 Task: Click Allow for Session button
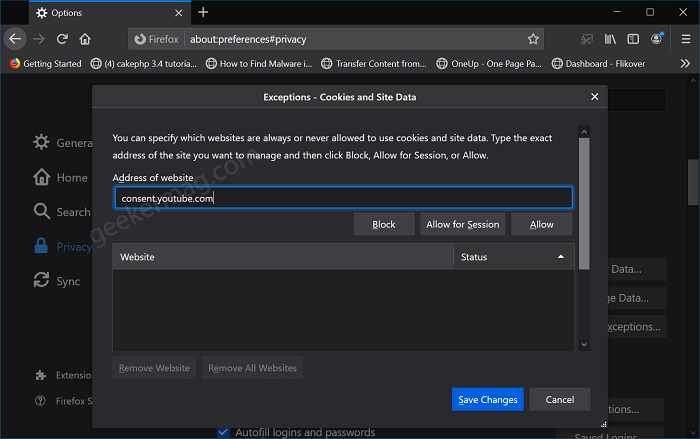(x=462, y=224)
